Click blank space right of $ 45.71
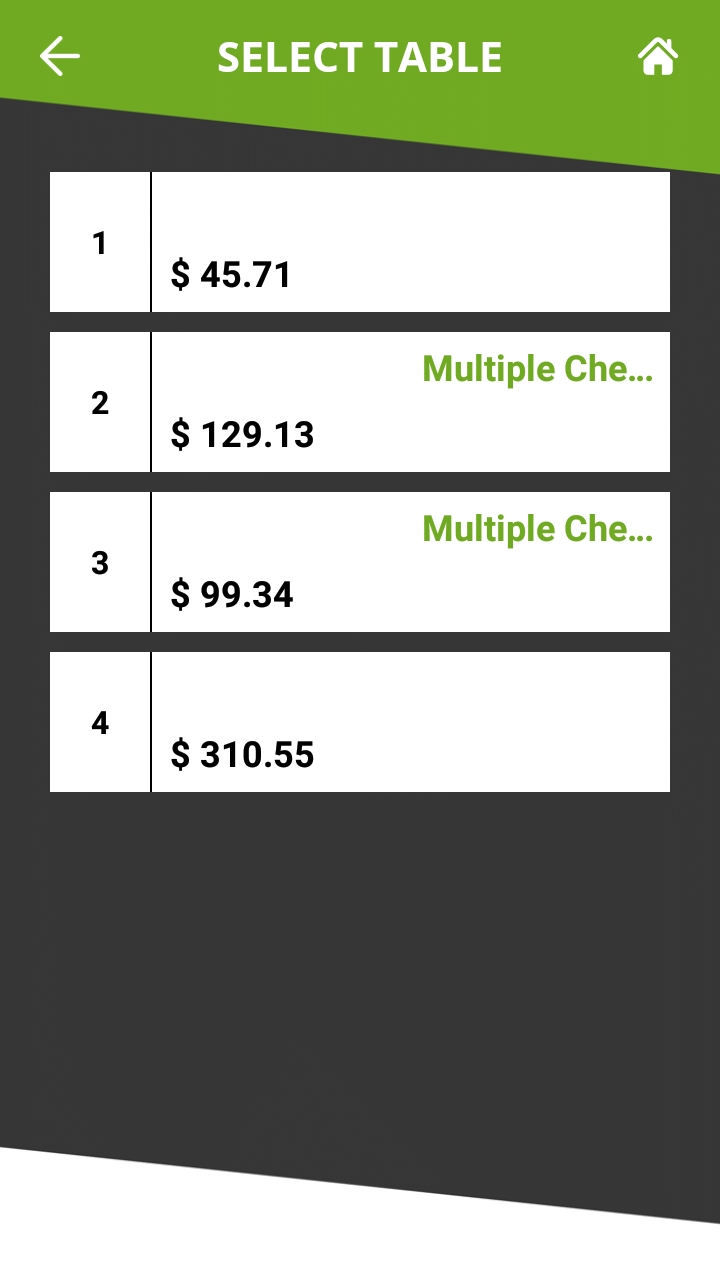The width and height of the screenshot is (720, 1280). (480, 274)
